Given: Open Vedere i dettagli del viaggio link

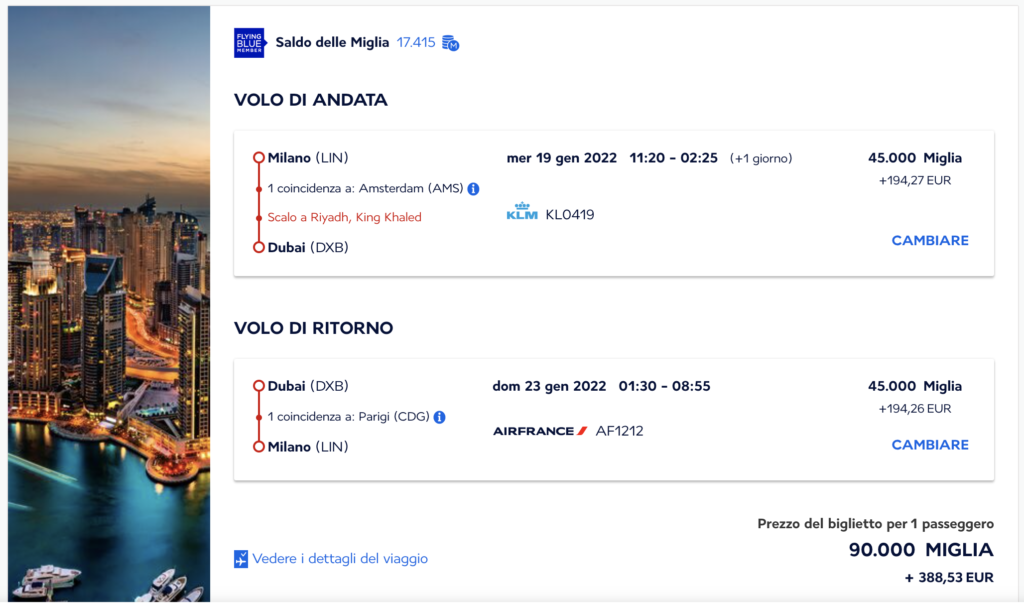Looking at the screenshot, I should tap(340, 559).
